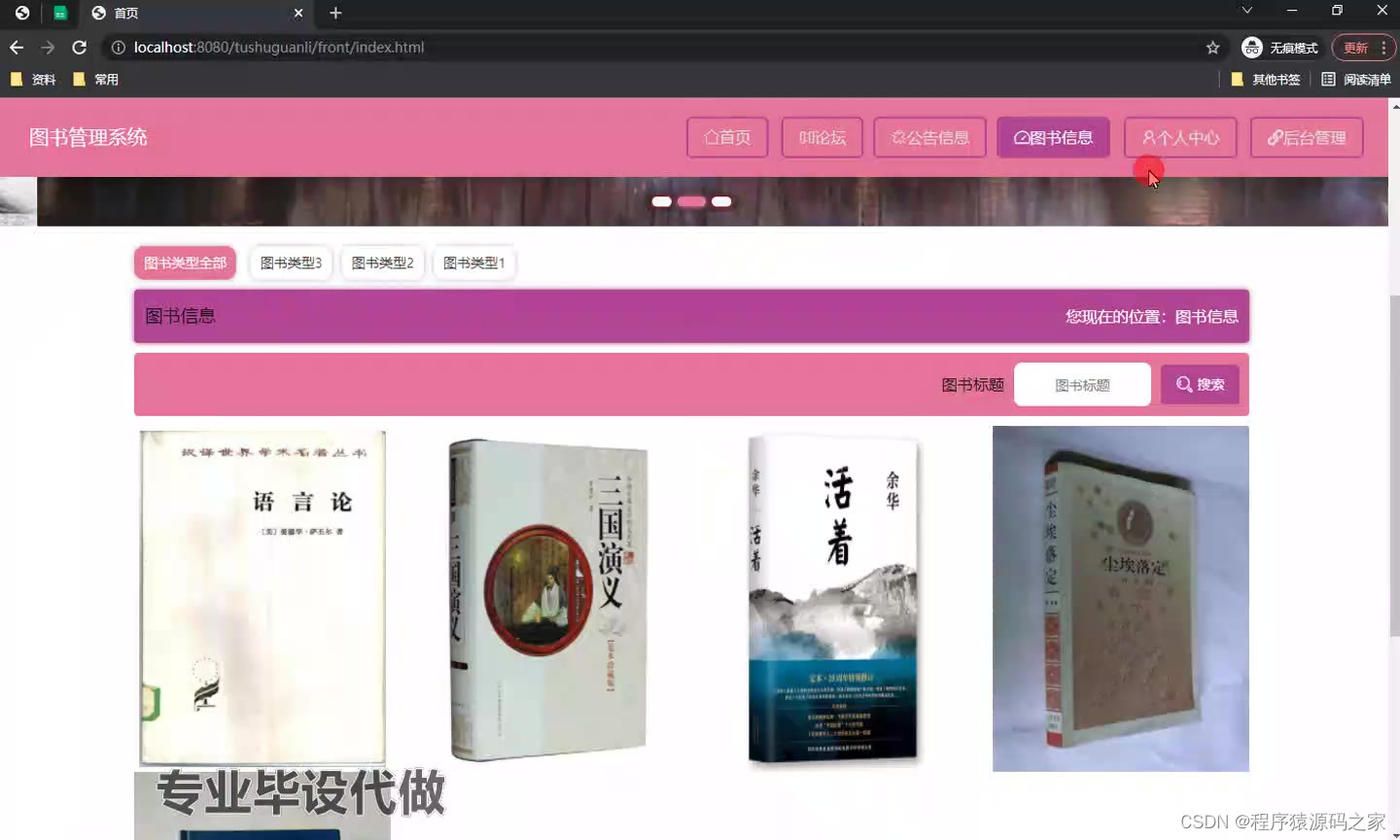The image size is (1400, 840).
Task: Select the middle pink carousel indicator
Action: point(691,201)
